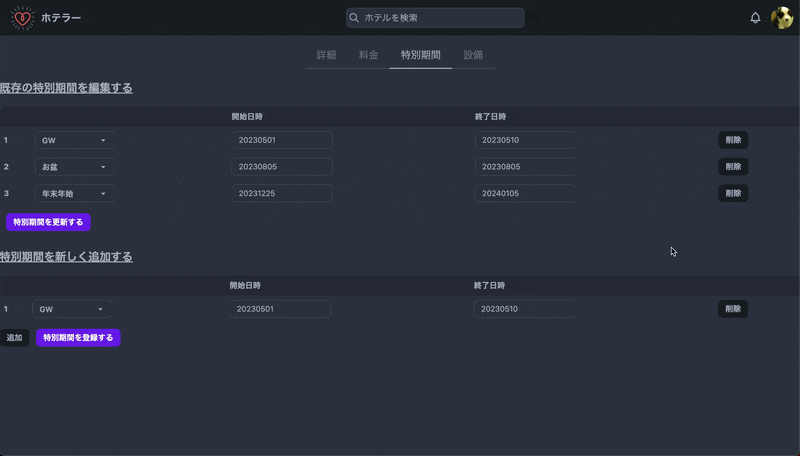Switch to the 料金 tab
Viewport: 800px width, 456px height.
(x=368, y=55)
